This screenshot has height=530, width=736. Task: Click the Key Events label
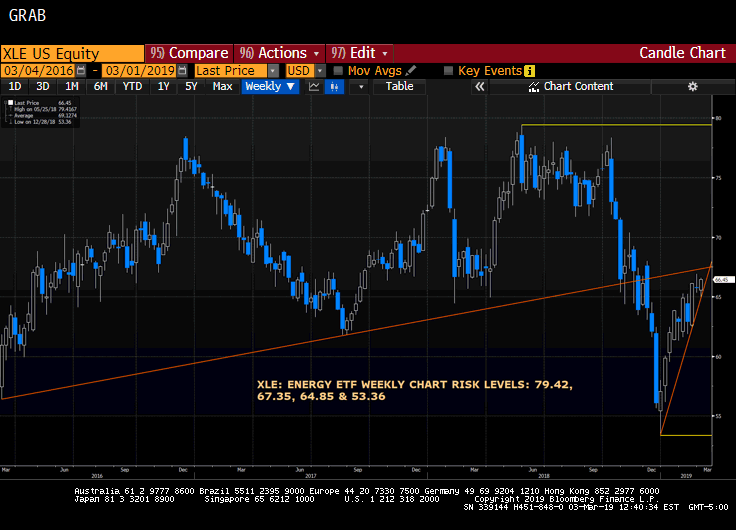pyautogui.click(x=490, y=71)
